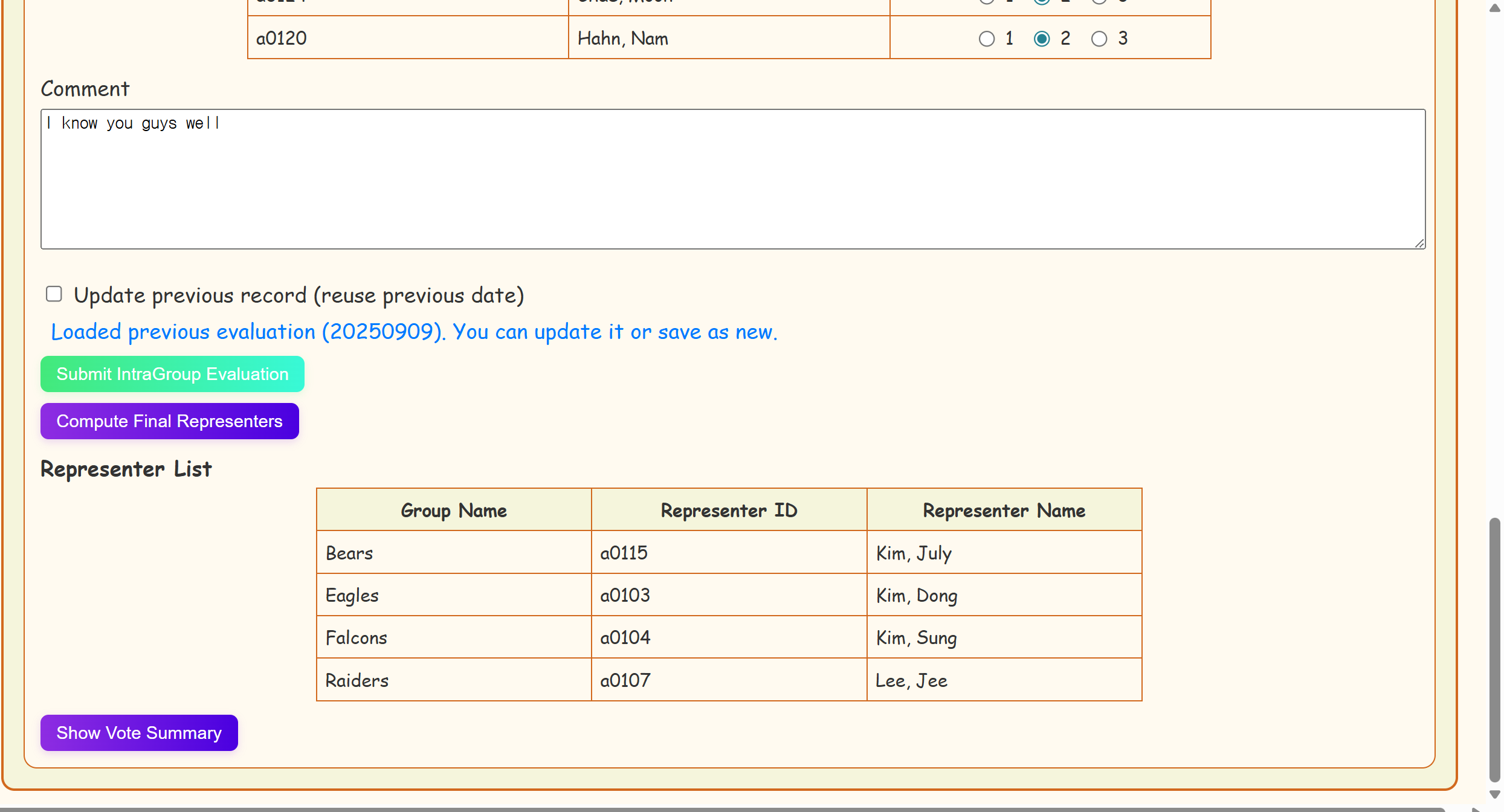This screenshot has height=812, width=1504.
Task: Click the scrollbar up arrow
Action: click(x=1494, y=7)
